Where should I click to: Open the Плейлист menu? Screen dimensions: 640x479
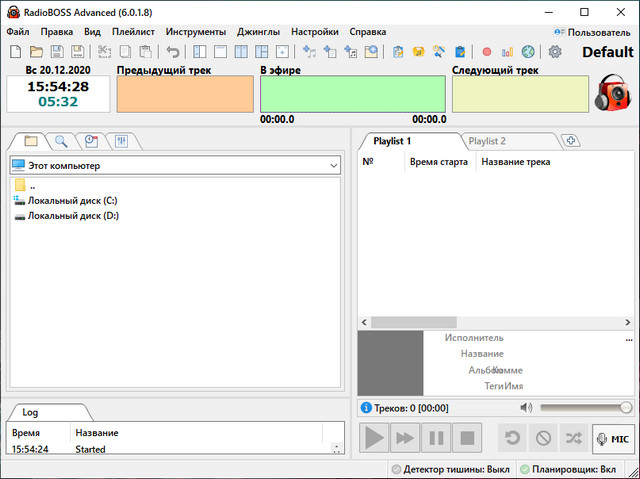coord(133,32)
